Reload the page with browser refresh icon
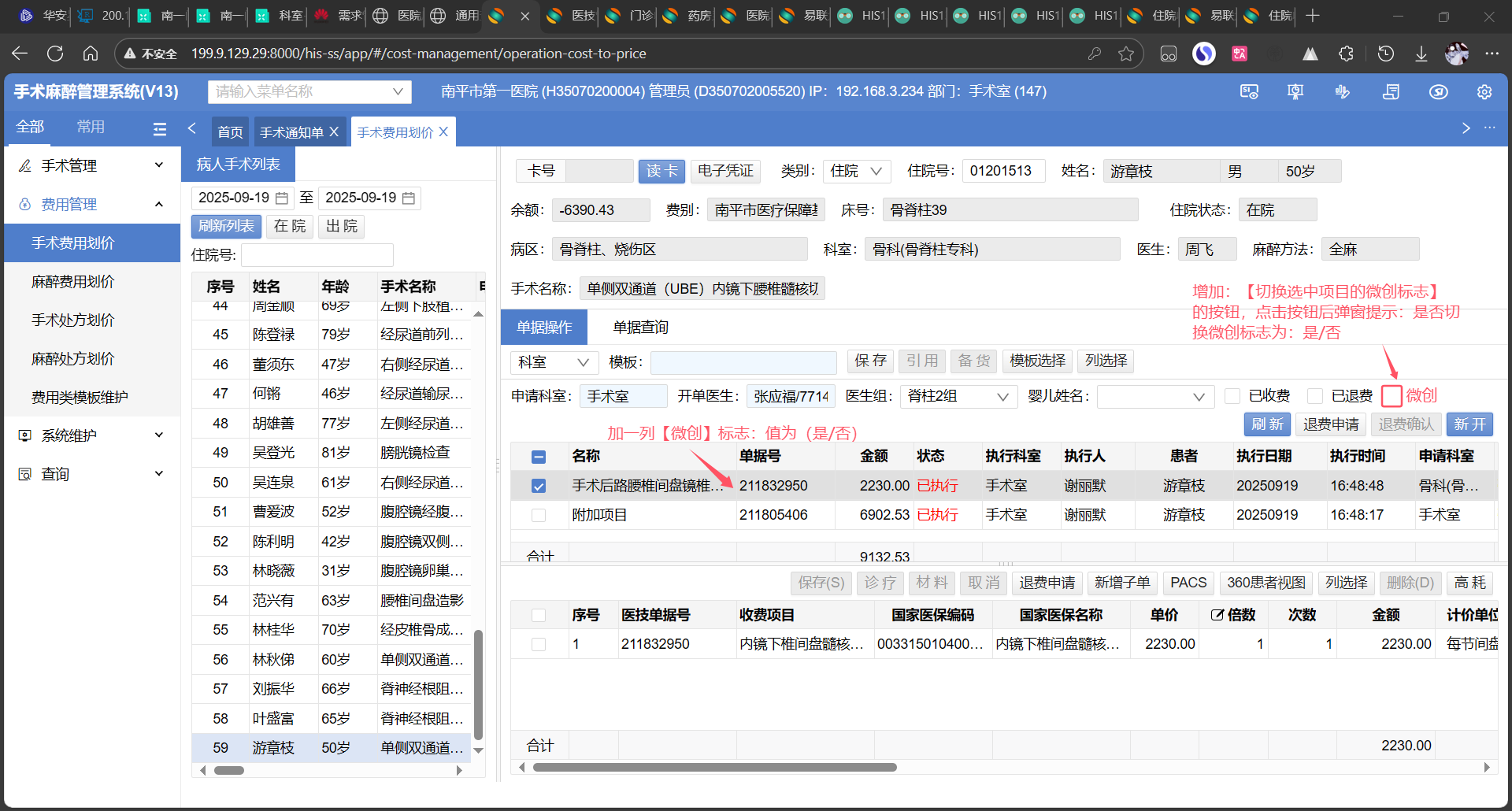 (x=55, y=54)
